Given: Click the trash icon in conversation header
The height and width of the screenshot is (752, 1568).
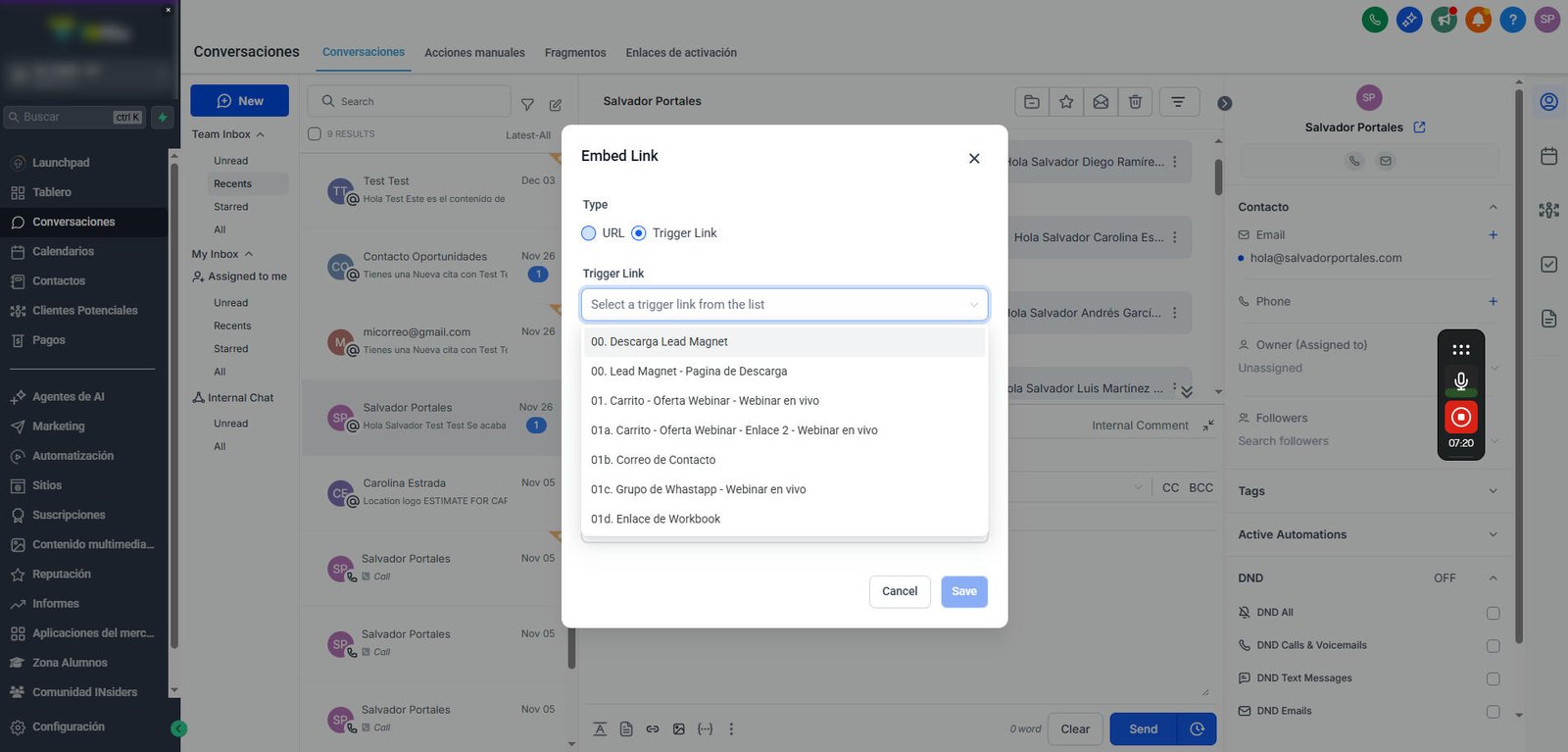Looking at the screenshot, I should pyautogui.click(x=1135, y=101).
